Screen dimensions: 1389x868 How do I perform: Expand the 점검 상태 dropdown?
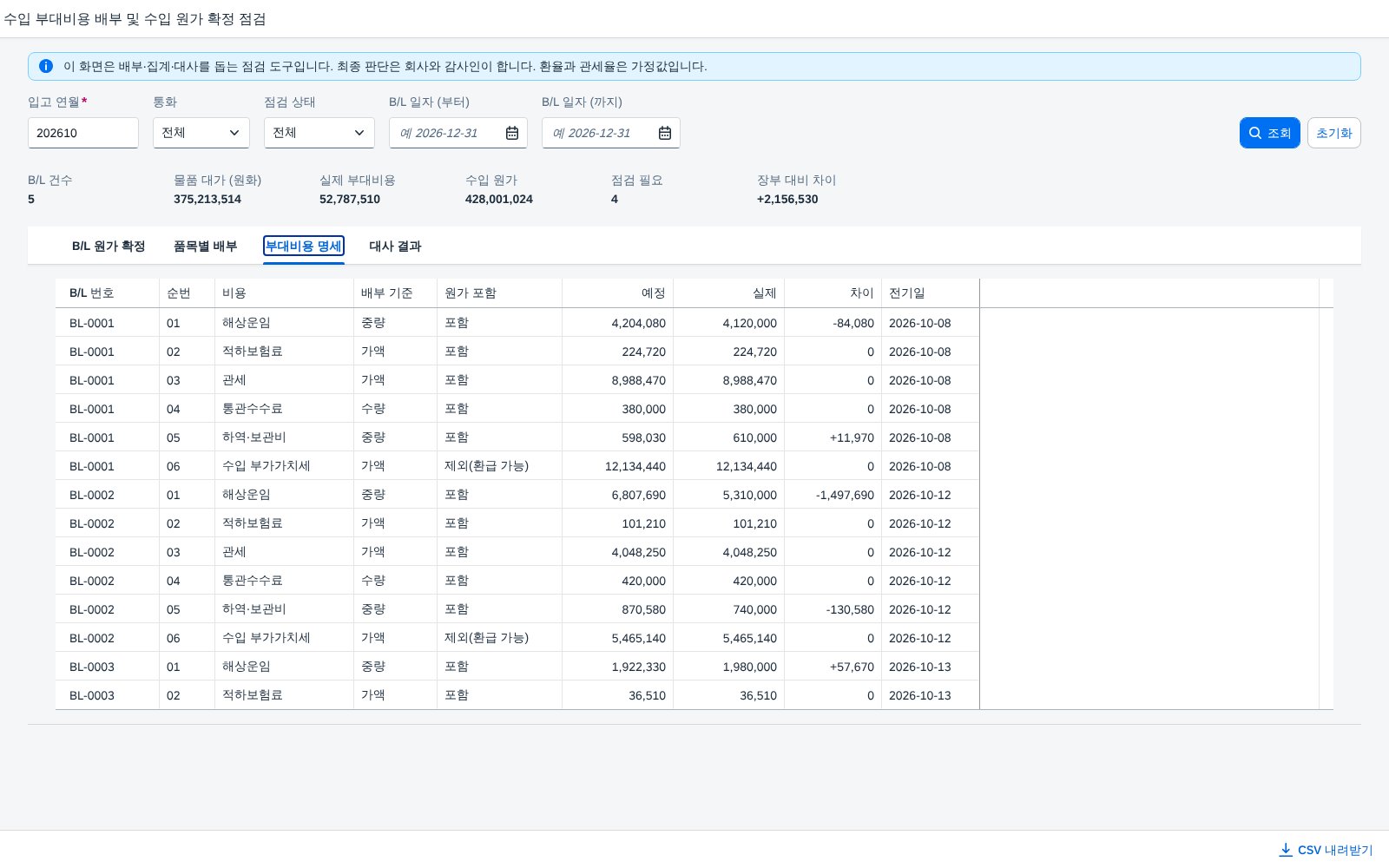(319, 133)
